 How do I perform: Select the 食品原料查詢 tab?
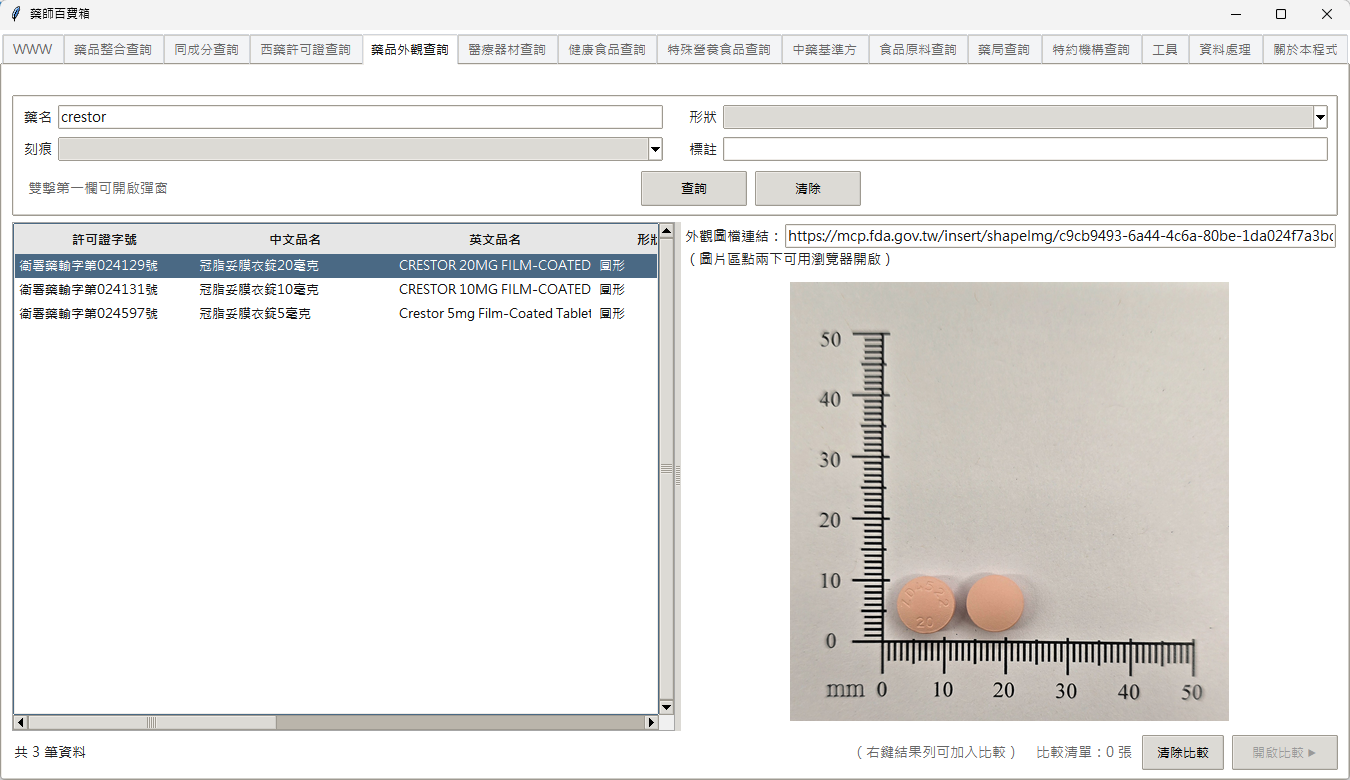(x=918, y=49)
